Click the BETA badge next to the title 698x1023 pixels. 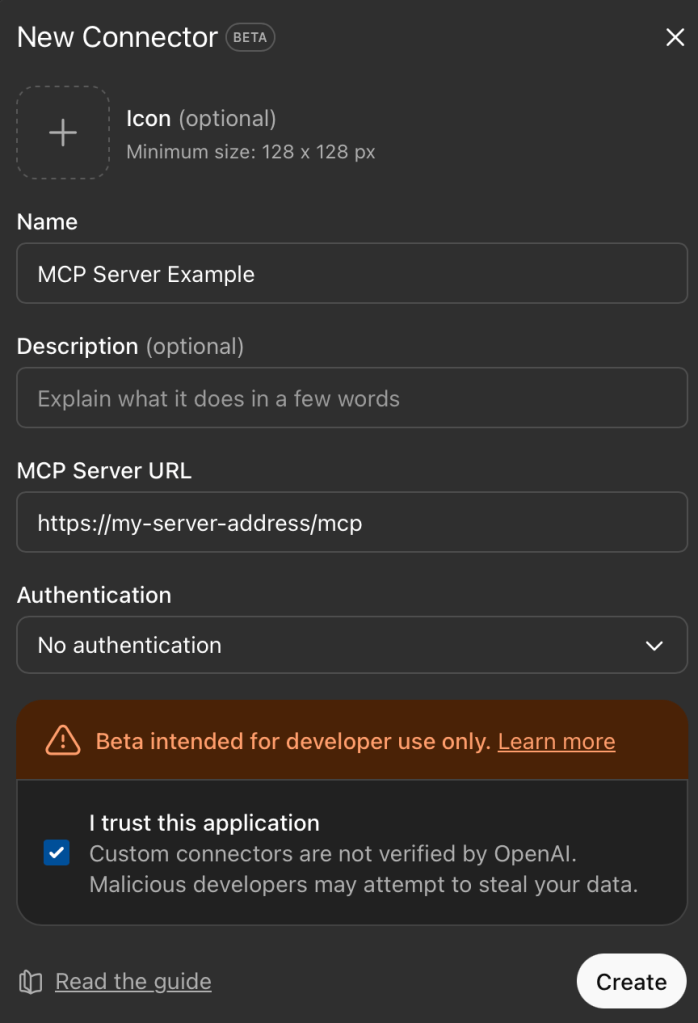[250, 38]
